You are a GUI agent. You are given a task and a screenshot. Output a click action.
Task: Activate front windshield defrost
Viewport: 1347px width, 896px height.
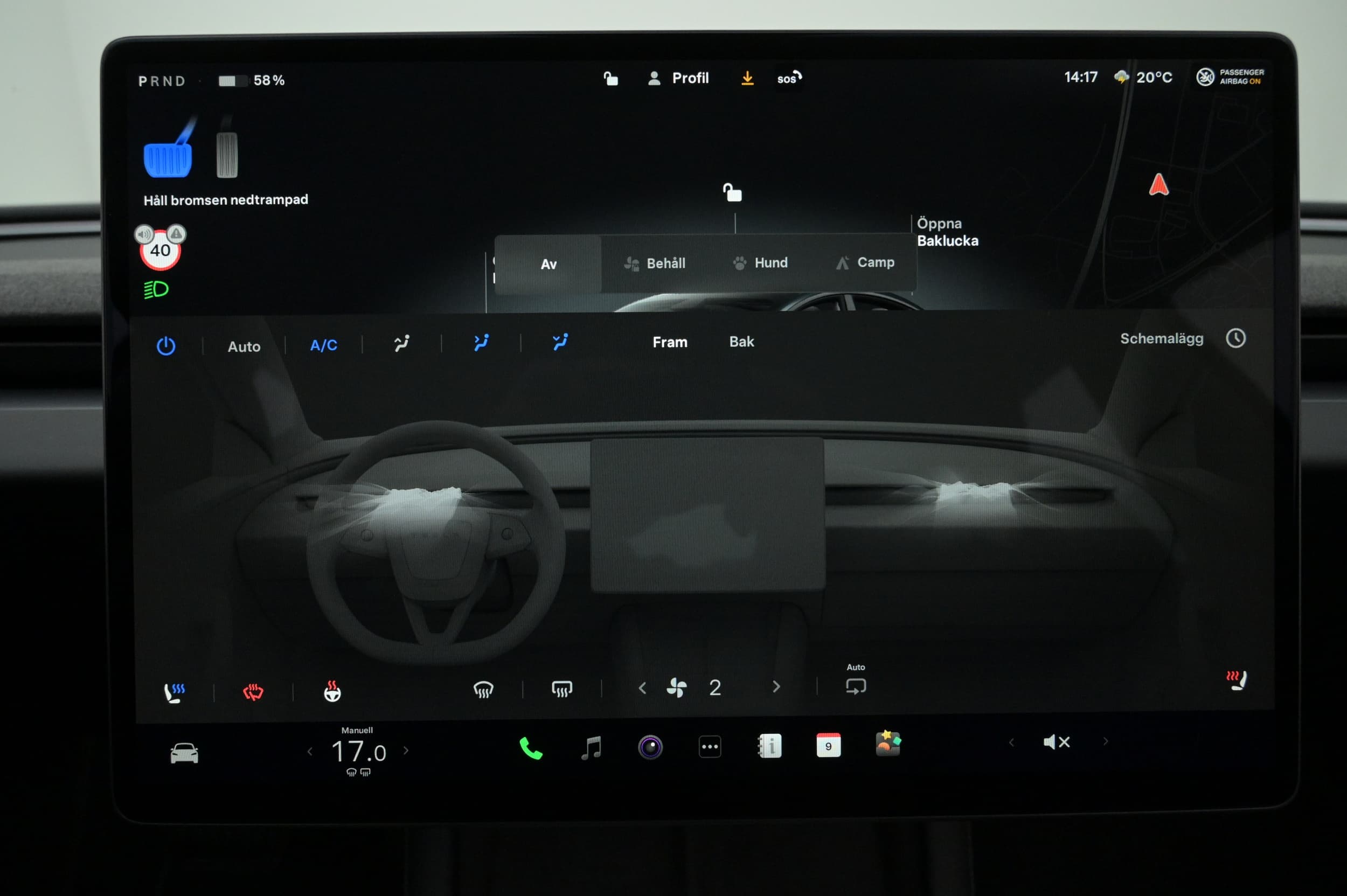(483, 690)
